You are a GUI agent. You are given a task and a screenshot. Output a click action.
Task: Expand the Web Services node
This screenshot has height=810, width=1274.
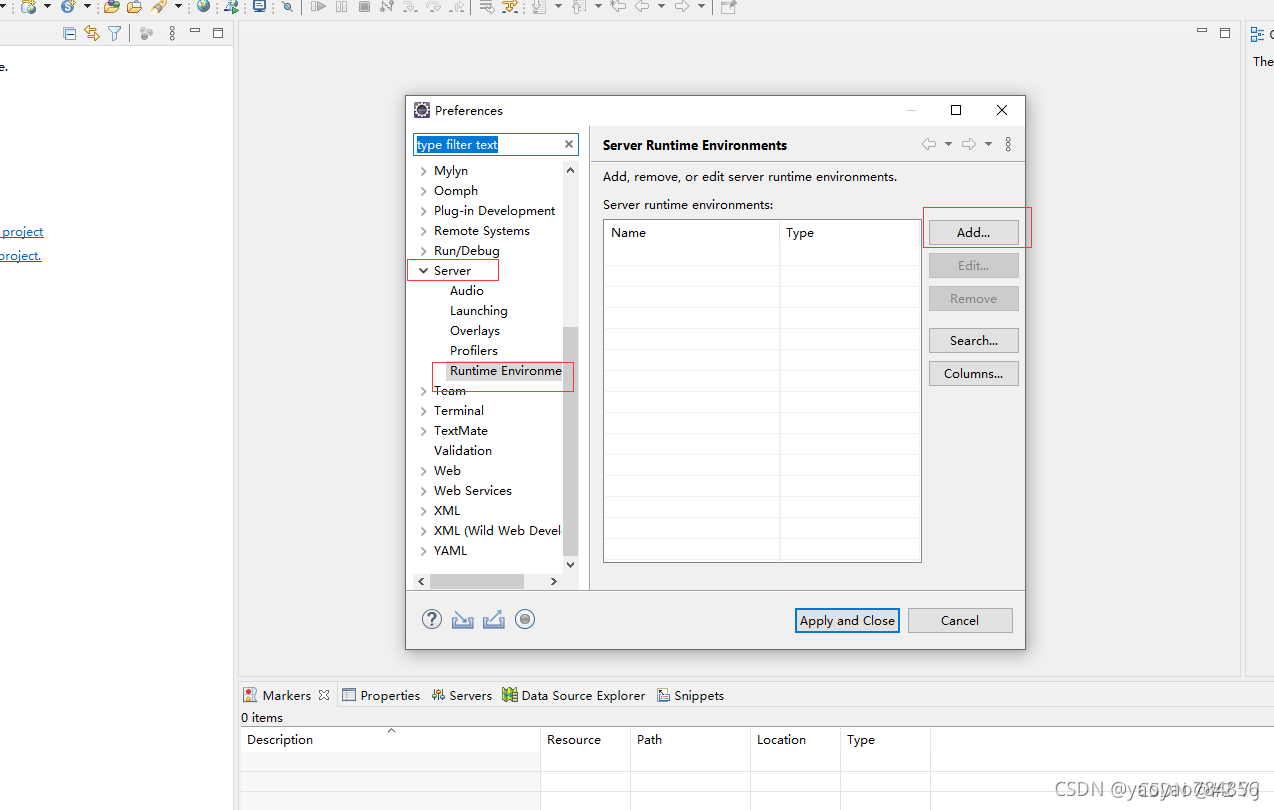[424, 491]
